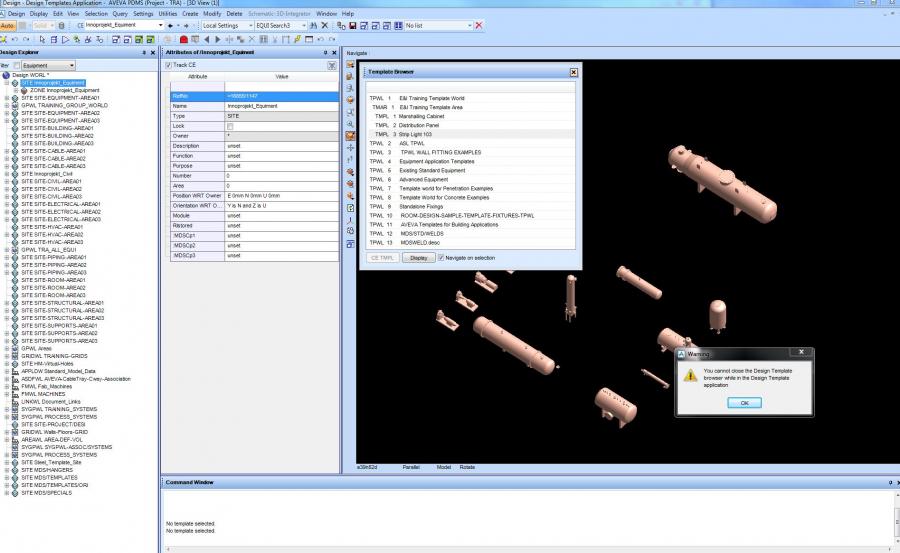900x553 pixels.
Task: Click the play-shaped triangle icon next to the pointer tool
Action: pos(65,40)
